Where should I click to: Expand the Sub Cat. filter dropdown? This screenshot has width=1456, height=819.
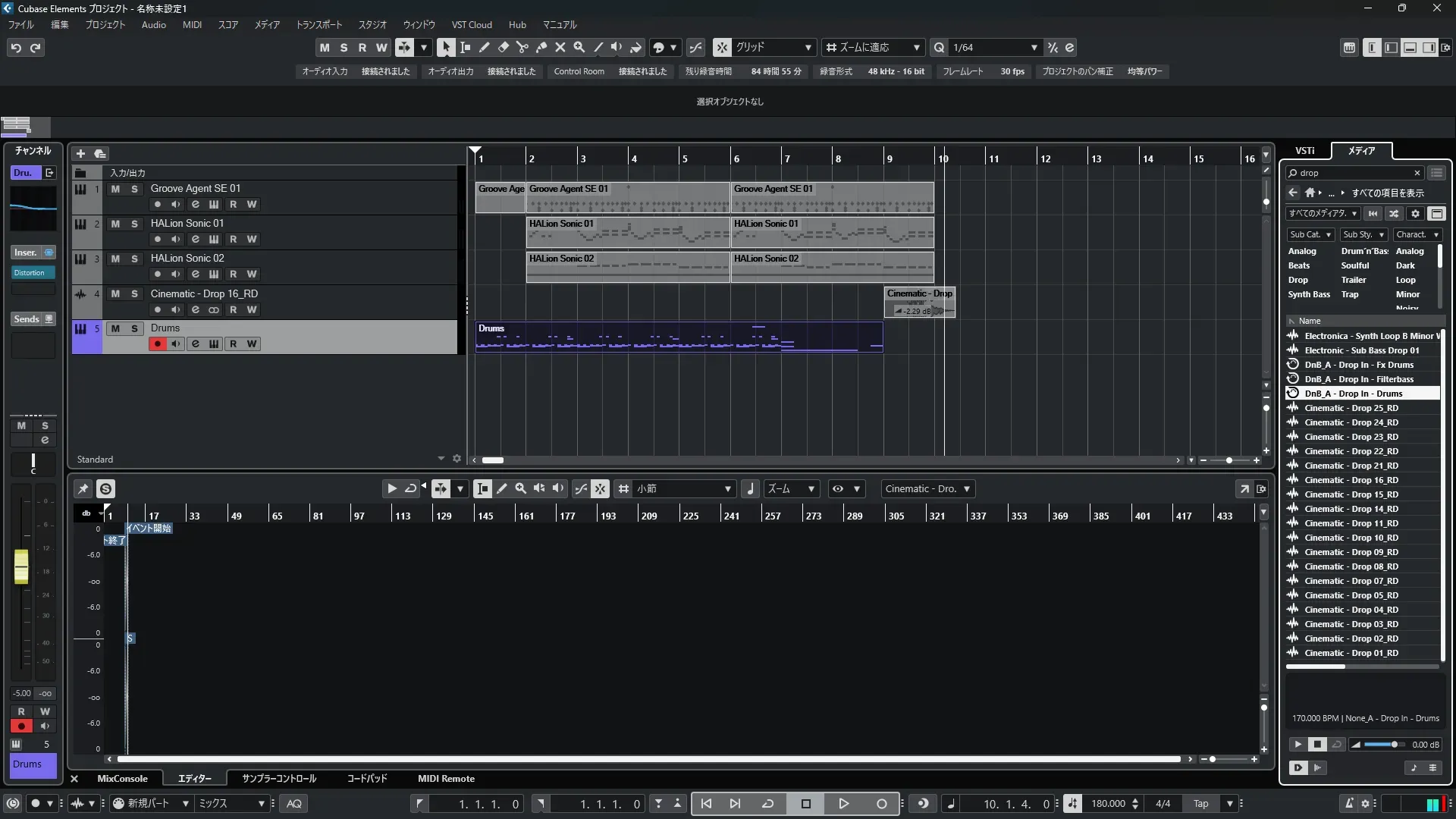(x=1310, y=234)
